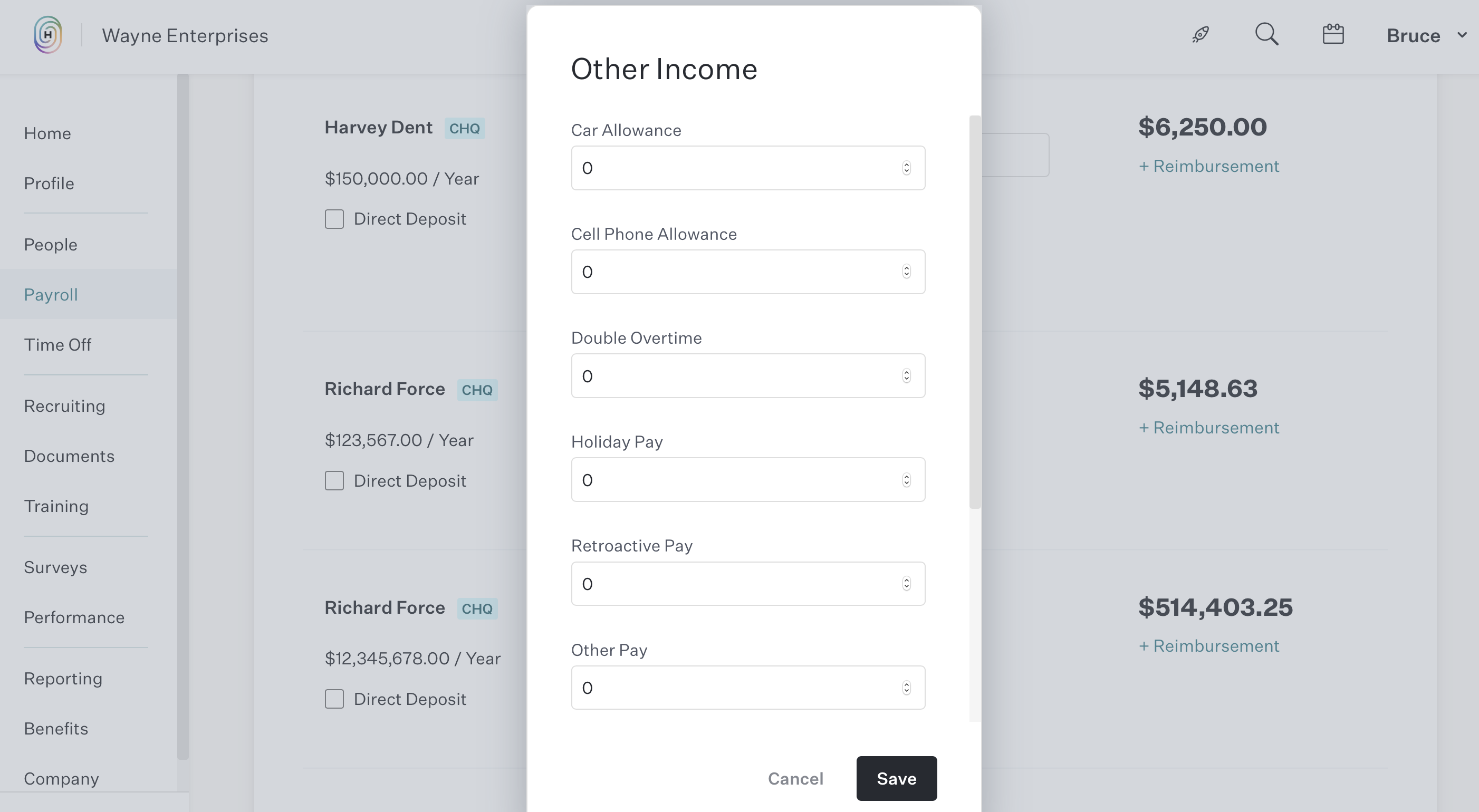The width and height of the screenshot is (1479, 812).
Task: Open the Recruiting sidebar item
Action: coord(64,405)
